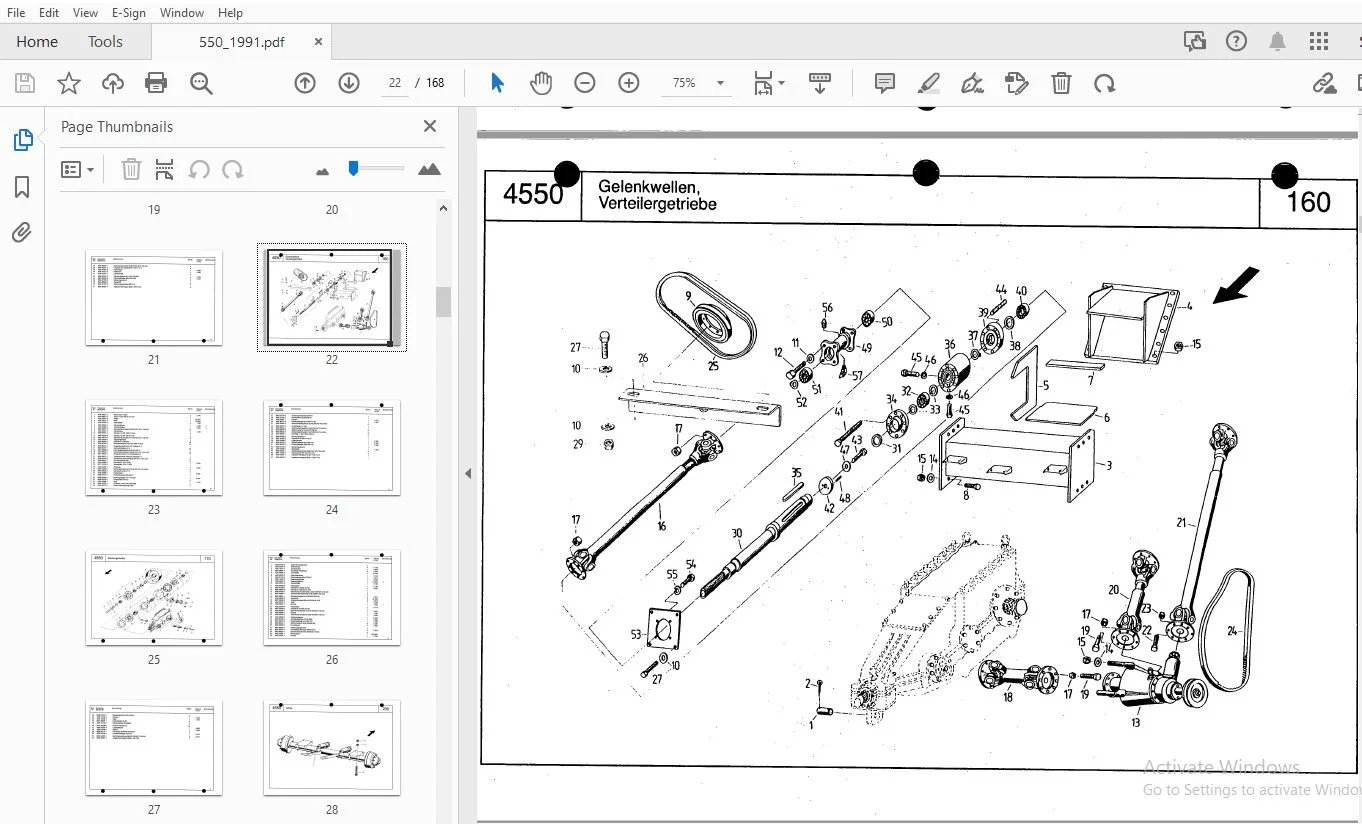Click the fit page display icon
This screenshot has height=824, width=1362.
point(763,83)
